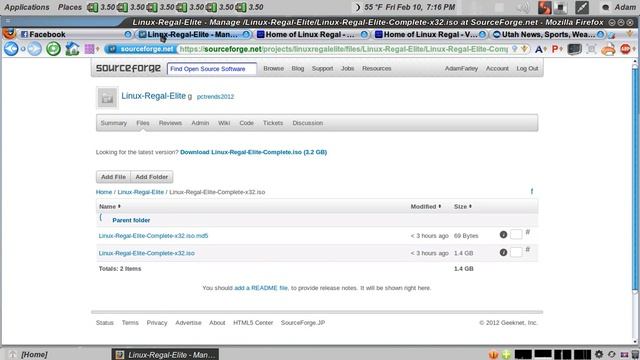640x360 pixels.
Task: Reload the page with green refresh icon
Action: pyautogui.click(x=53, y=49)
